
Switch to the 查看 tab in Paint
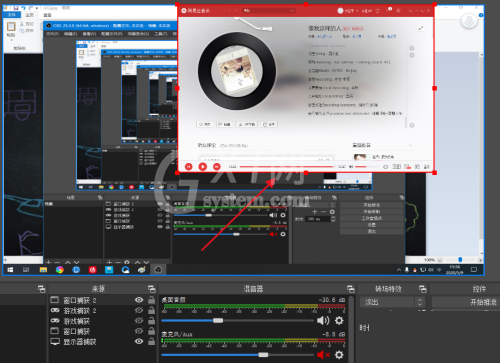pyautogui.click(x=47, y=15)
